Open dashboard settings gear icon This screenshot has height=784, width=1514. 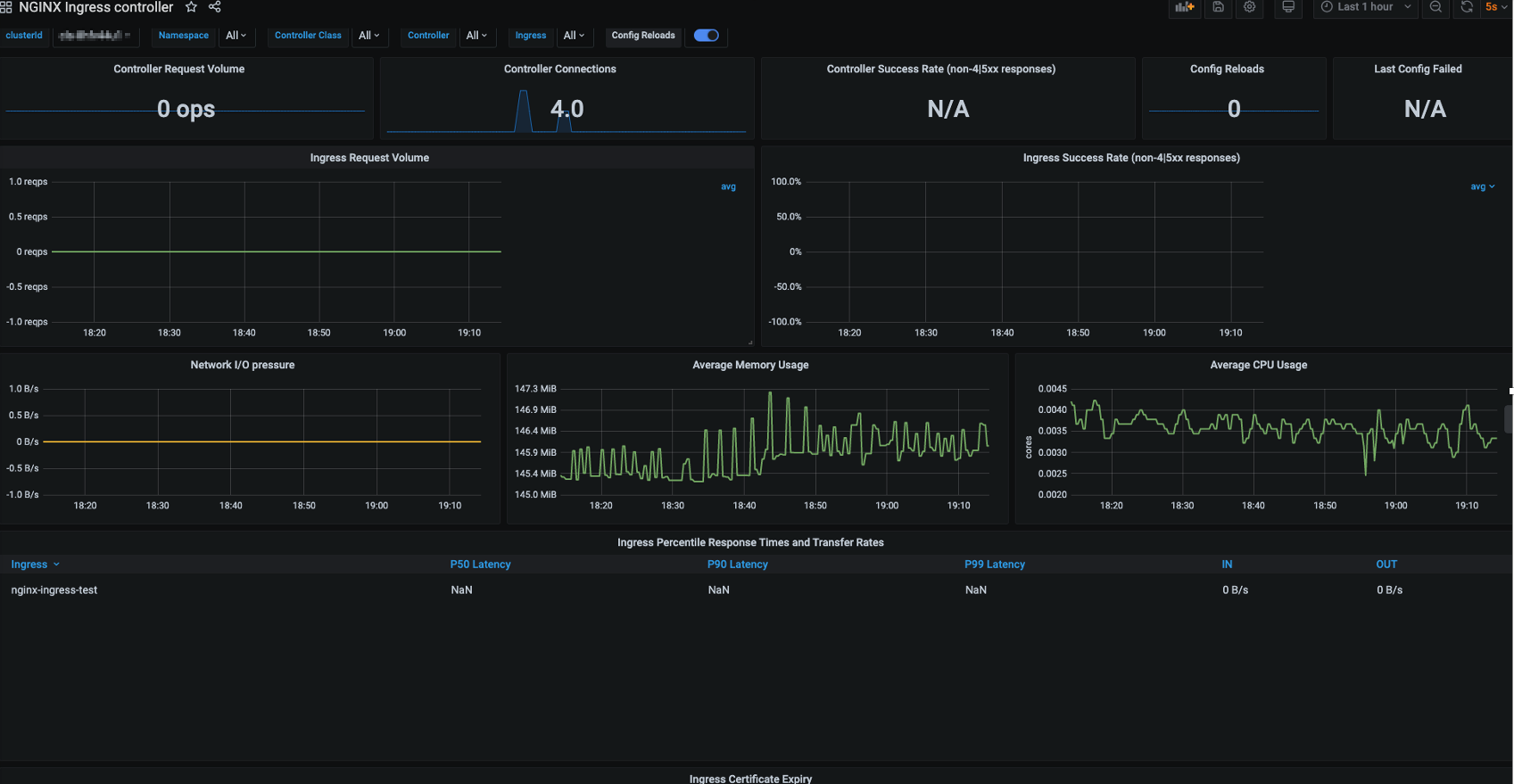coord(1250,7)
